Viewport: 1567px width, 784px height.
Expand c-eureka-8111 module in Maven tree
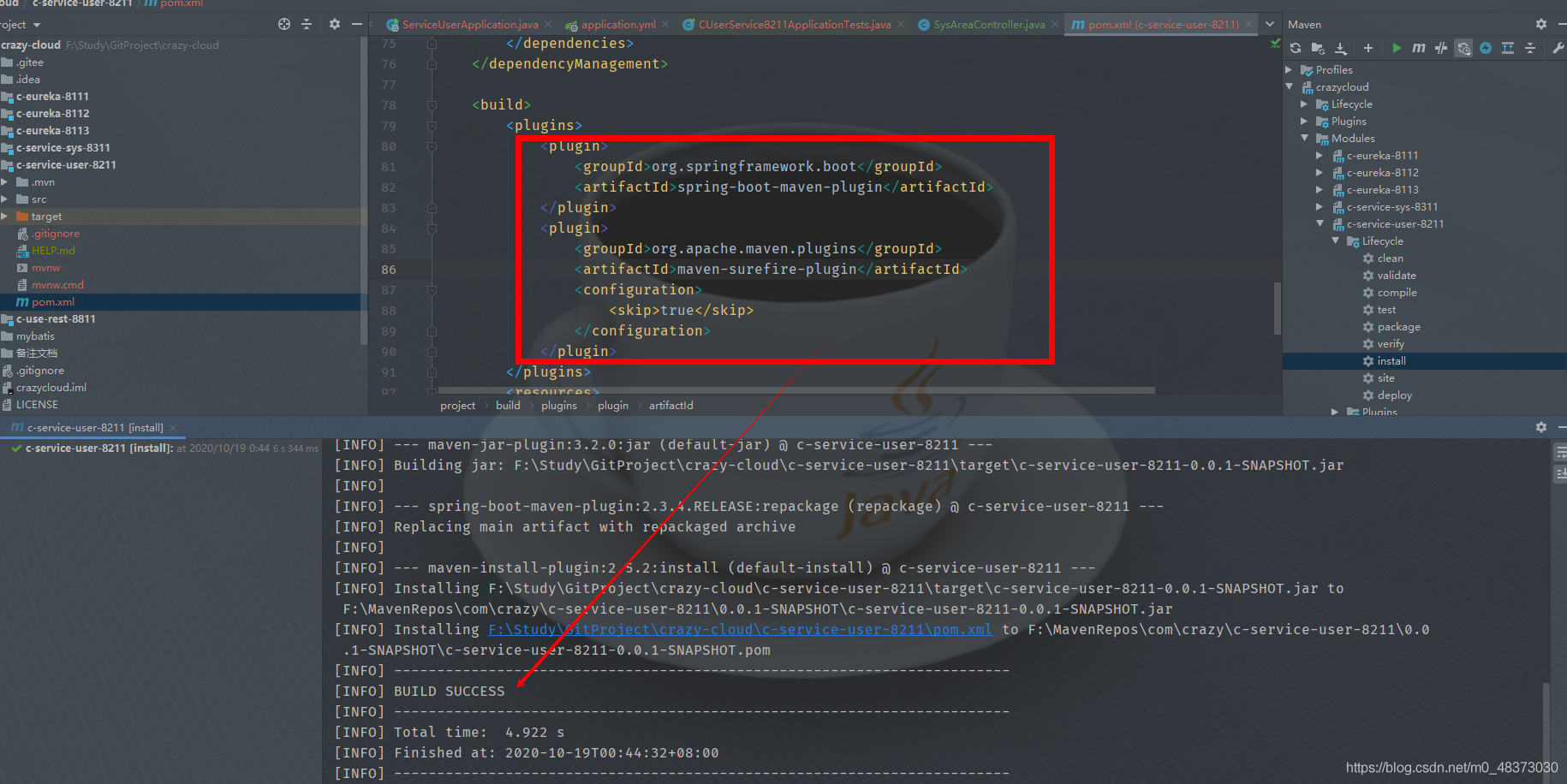pyautogui.click(x=1320, y=156)
